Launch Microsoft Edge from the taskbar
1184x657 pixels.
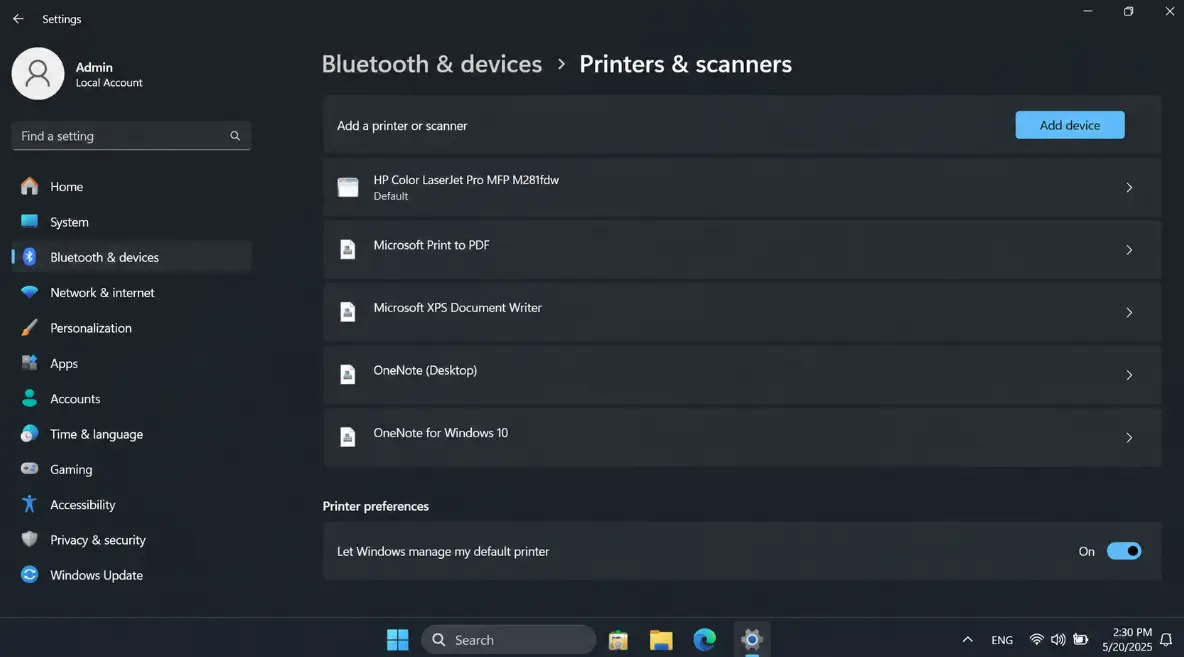[x=705, y=640]
